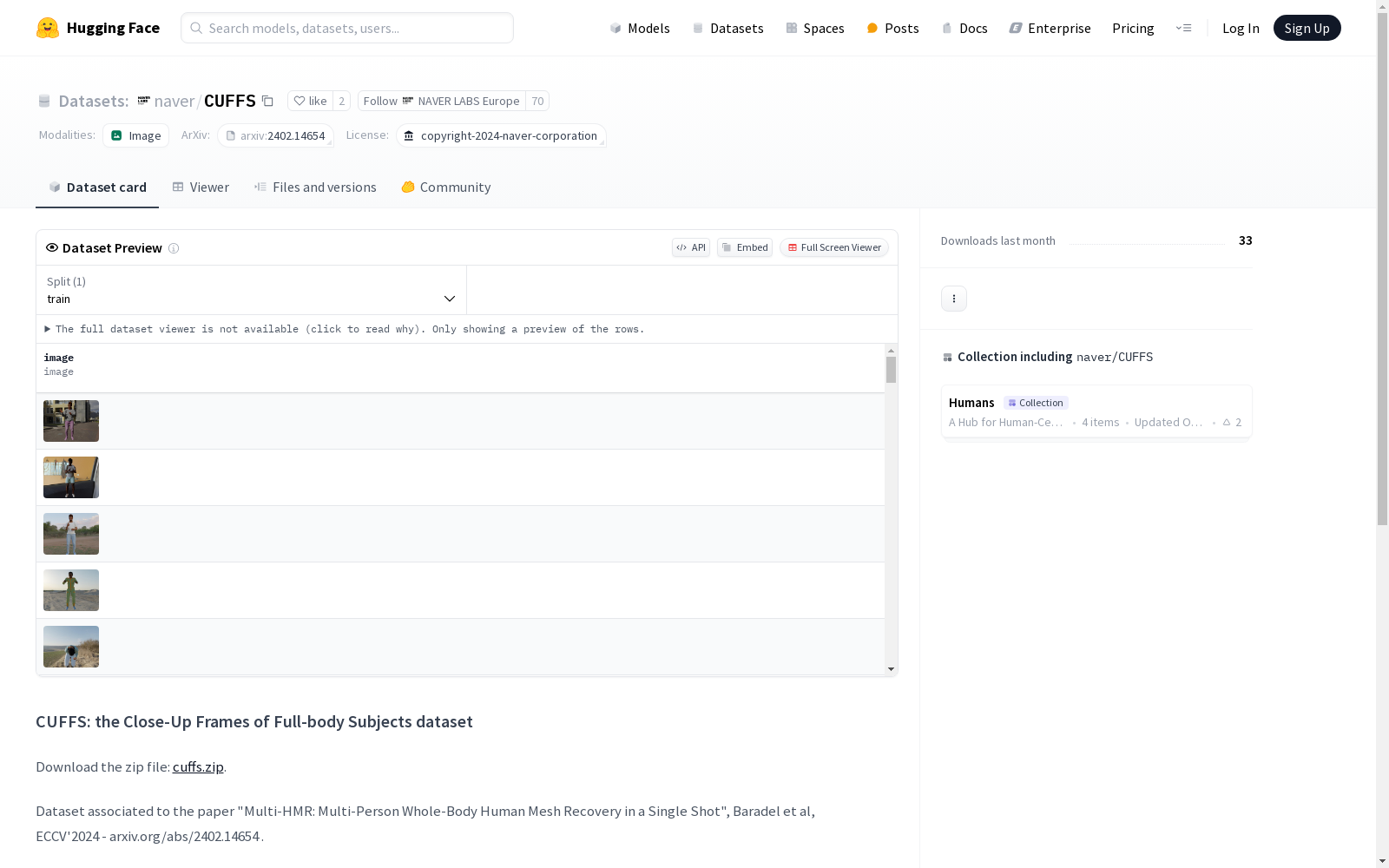The height and width of the screenshot is (868, 1389).
Task: Open the Models page
Action: pyautogui.click(x=640, y=28)
